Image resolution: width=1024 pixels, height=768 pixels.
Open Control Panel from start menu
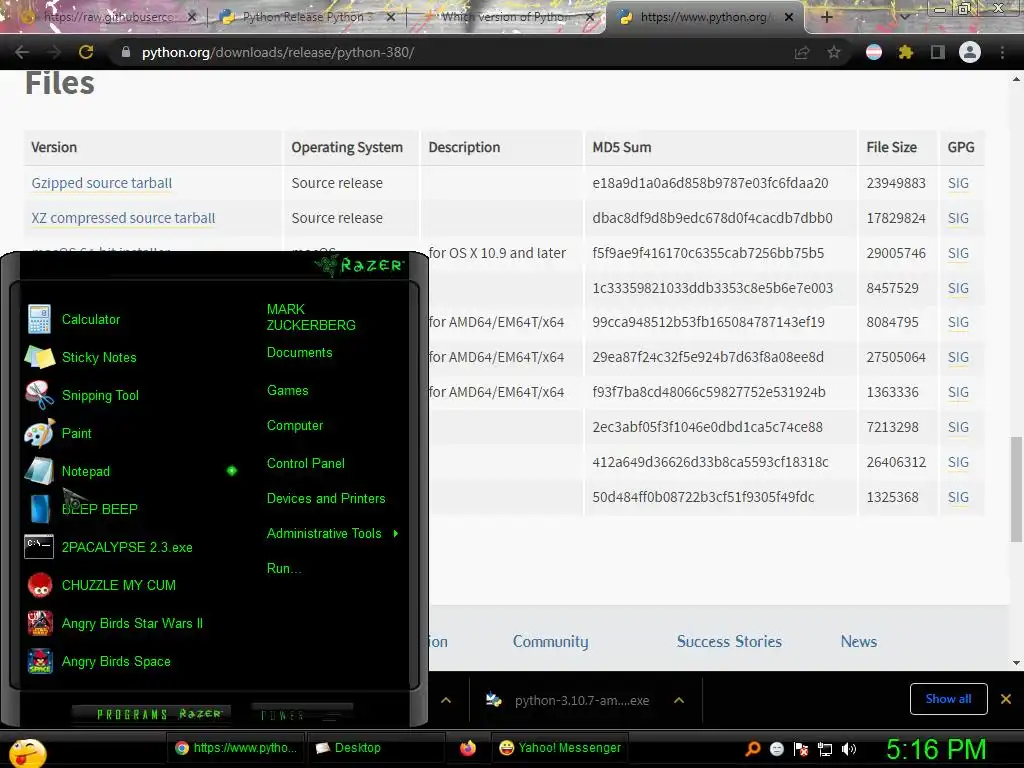click(306, 463)
